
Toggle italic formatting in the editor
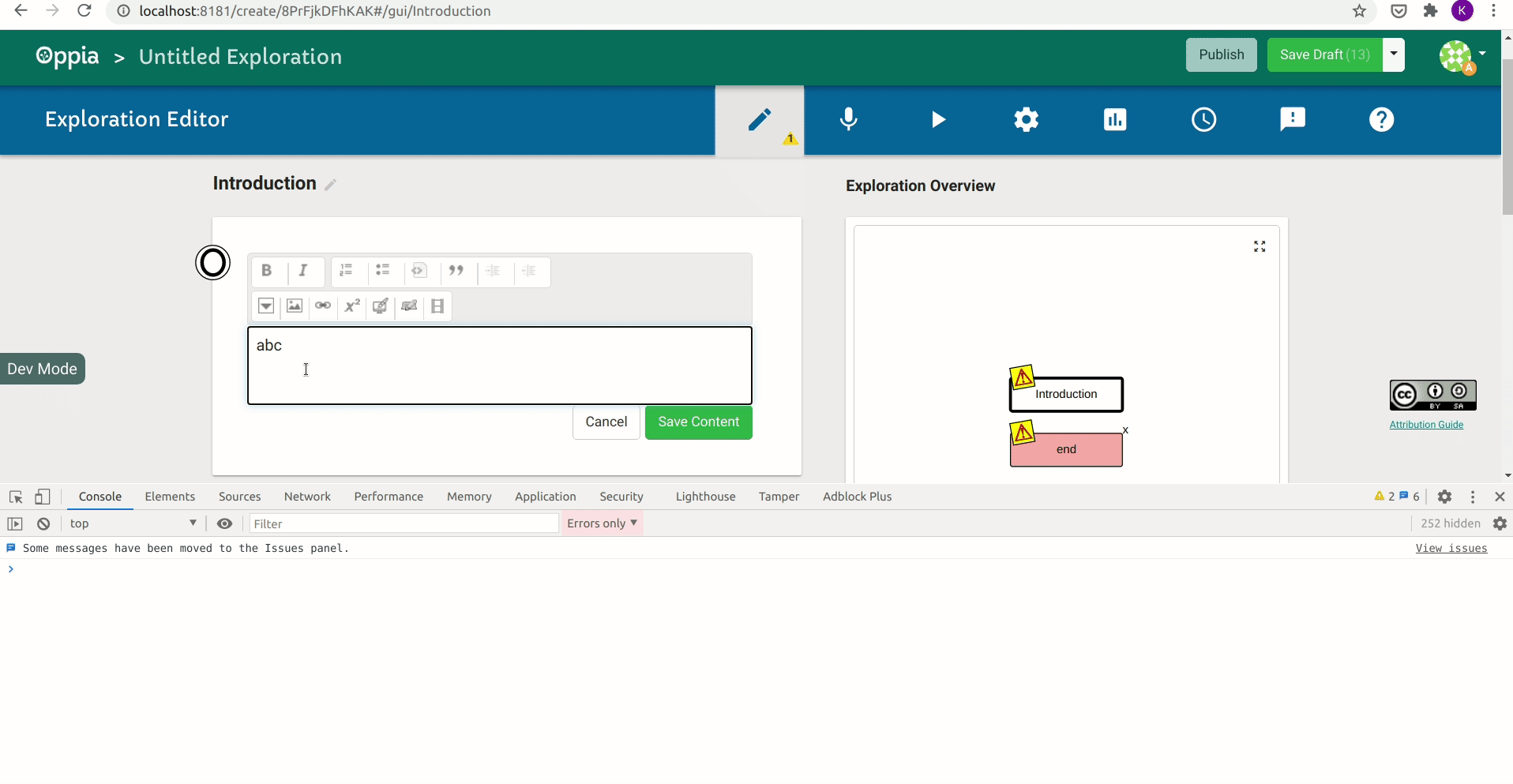(302, 271)
